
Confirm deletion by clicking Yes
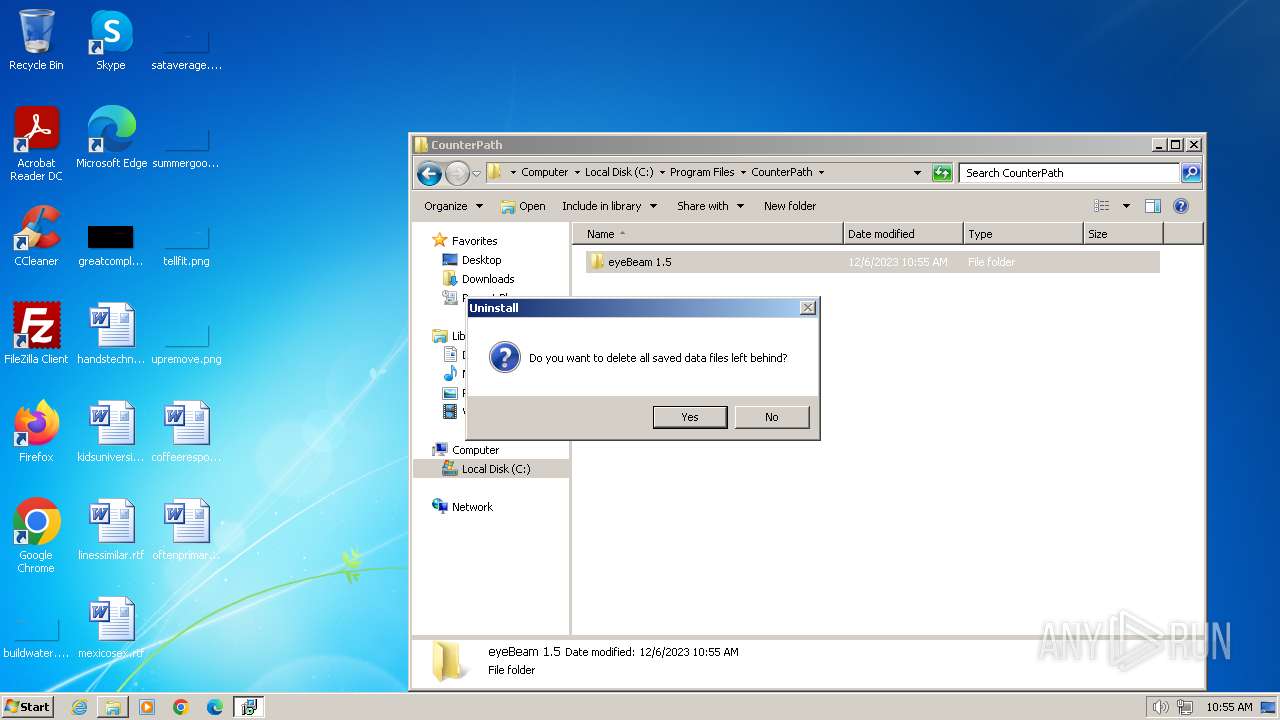[x=690, y=417]
